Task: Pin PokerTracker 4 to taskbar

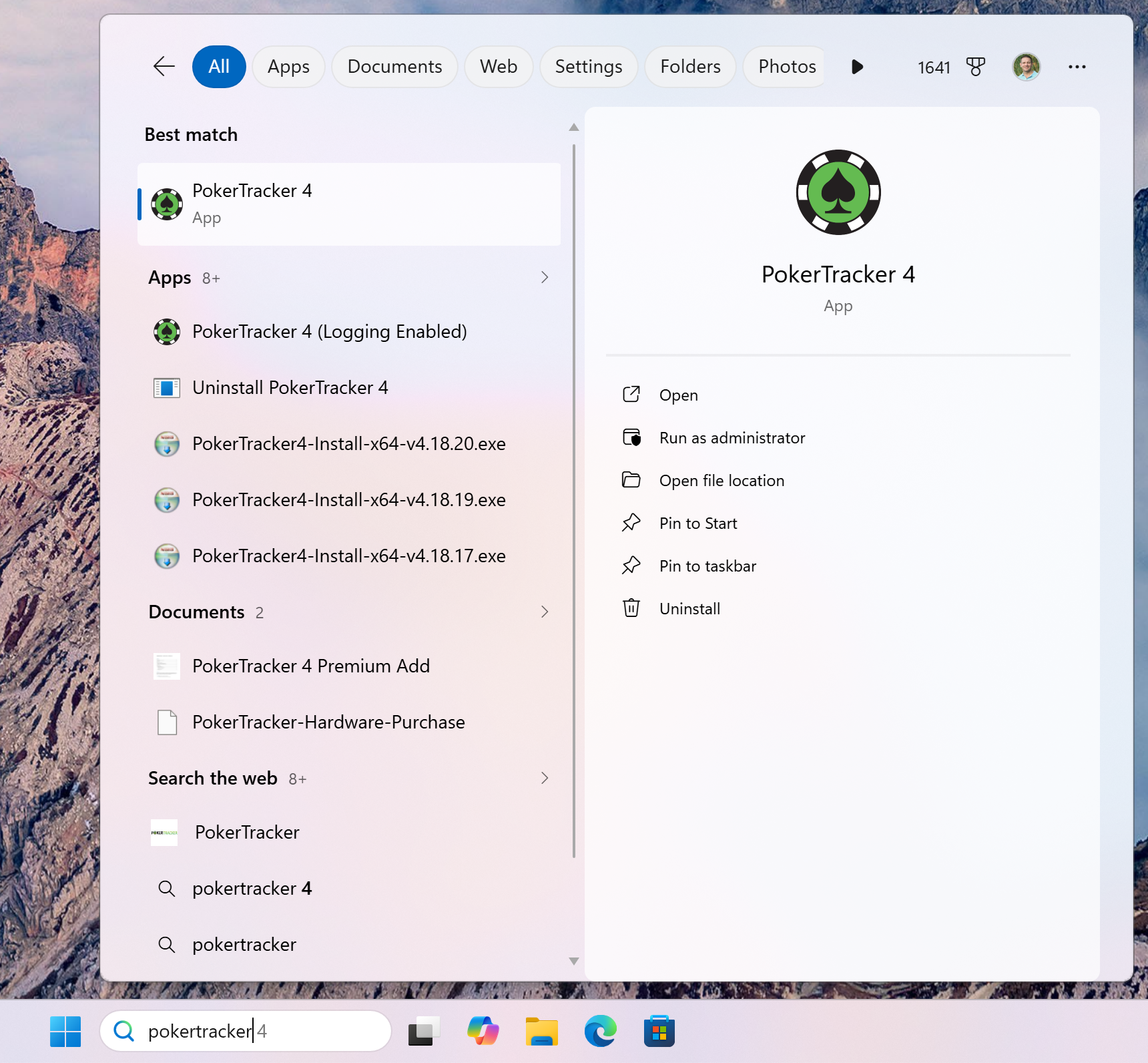Action: [838, 566]
